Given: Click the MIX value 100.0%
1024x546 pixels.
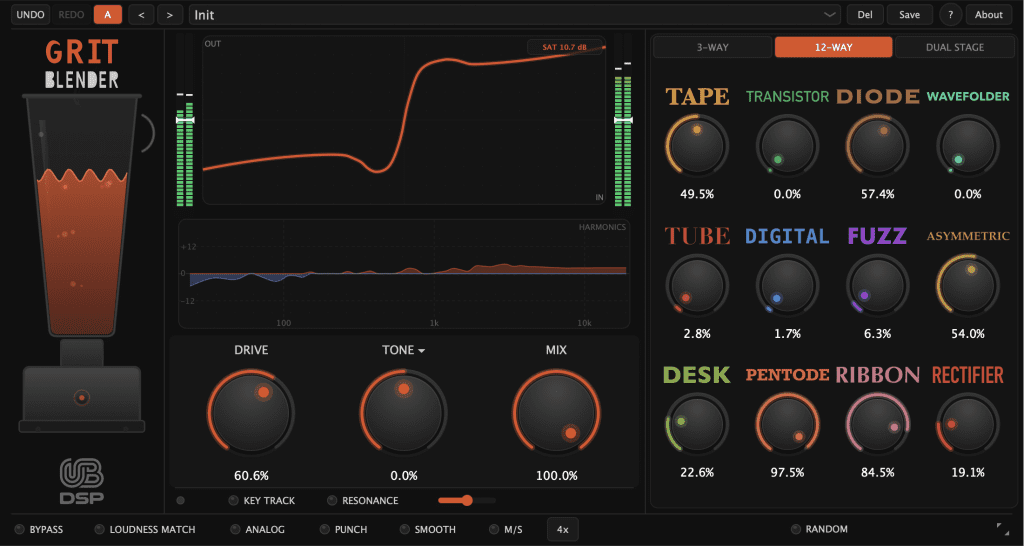Looking at the screenshot, I should click(x=556, y=475).
